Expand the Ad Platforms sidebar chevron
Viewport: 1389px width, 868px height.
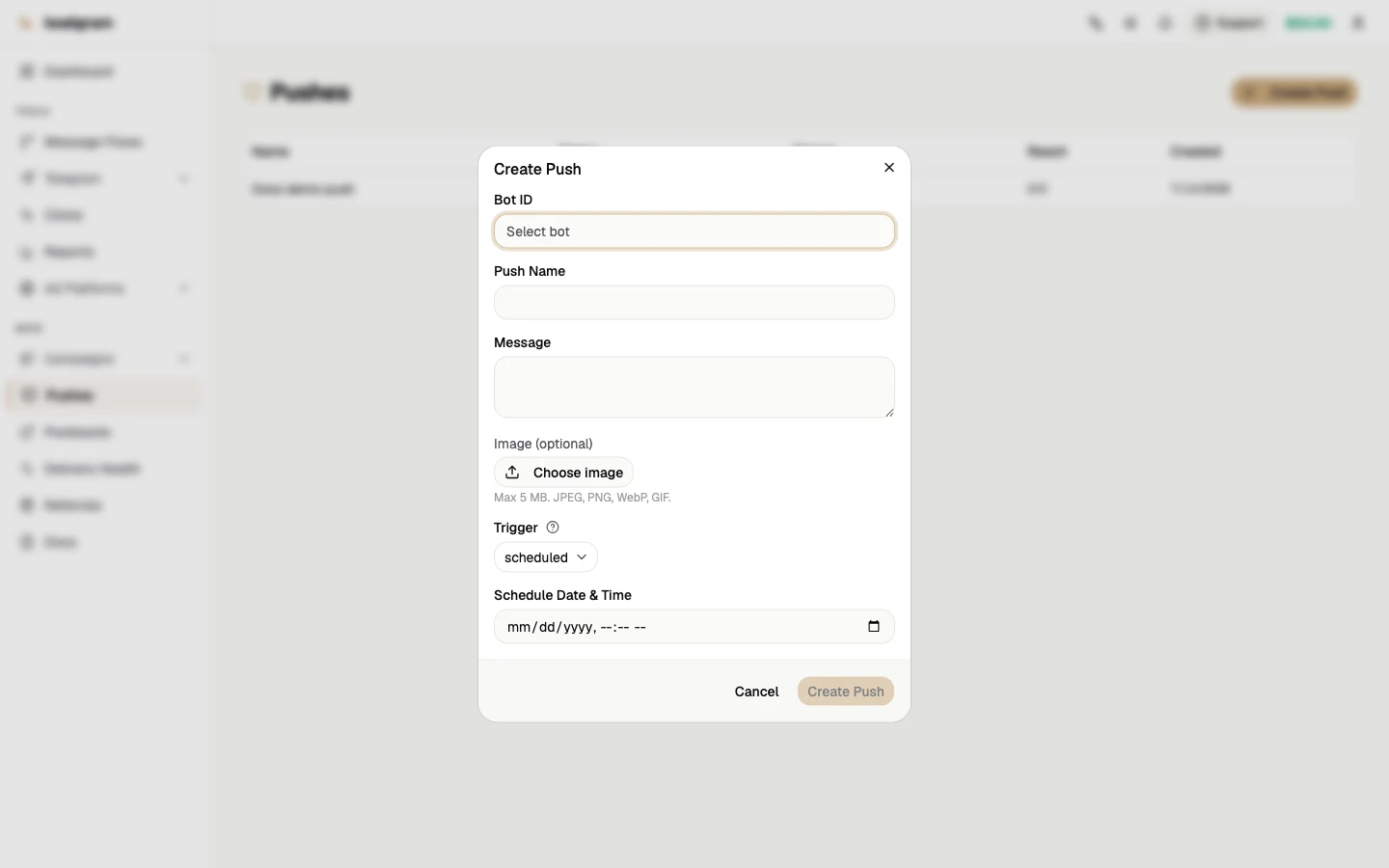tap(184, 288)
